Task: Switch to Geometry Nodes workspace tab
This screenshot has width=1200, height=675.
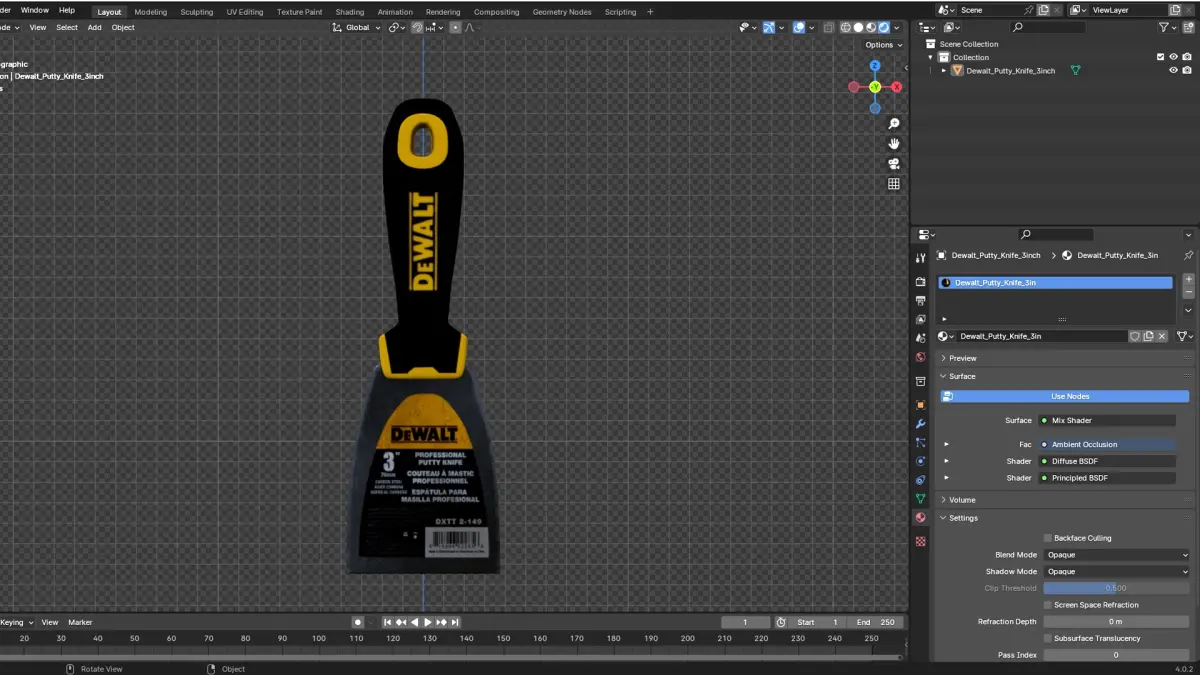Action: (562, 12)
